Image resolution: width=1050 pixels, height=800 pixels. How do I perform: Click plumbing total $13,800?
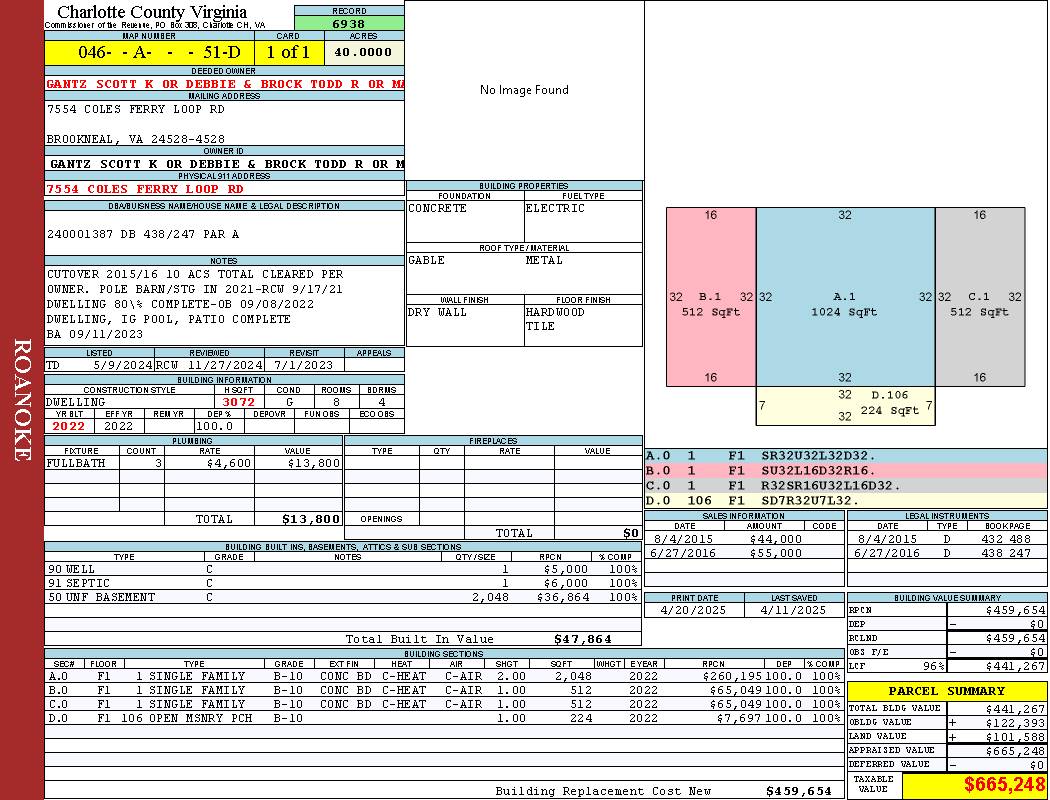(311, 519)
